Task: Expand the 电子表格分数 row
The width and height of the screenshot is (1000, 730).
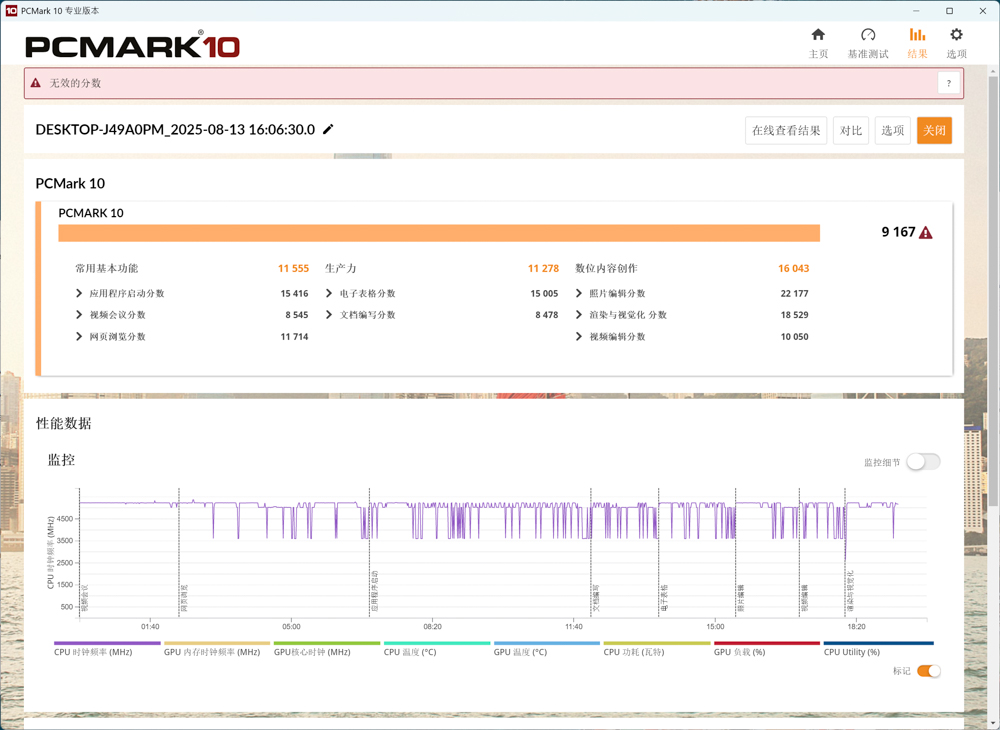Action: coord(329,294)
